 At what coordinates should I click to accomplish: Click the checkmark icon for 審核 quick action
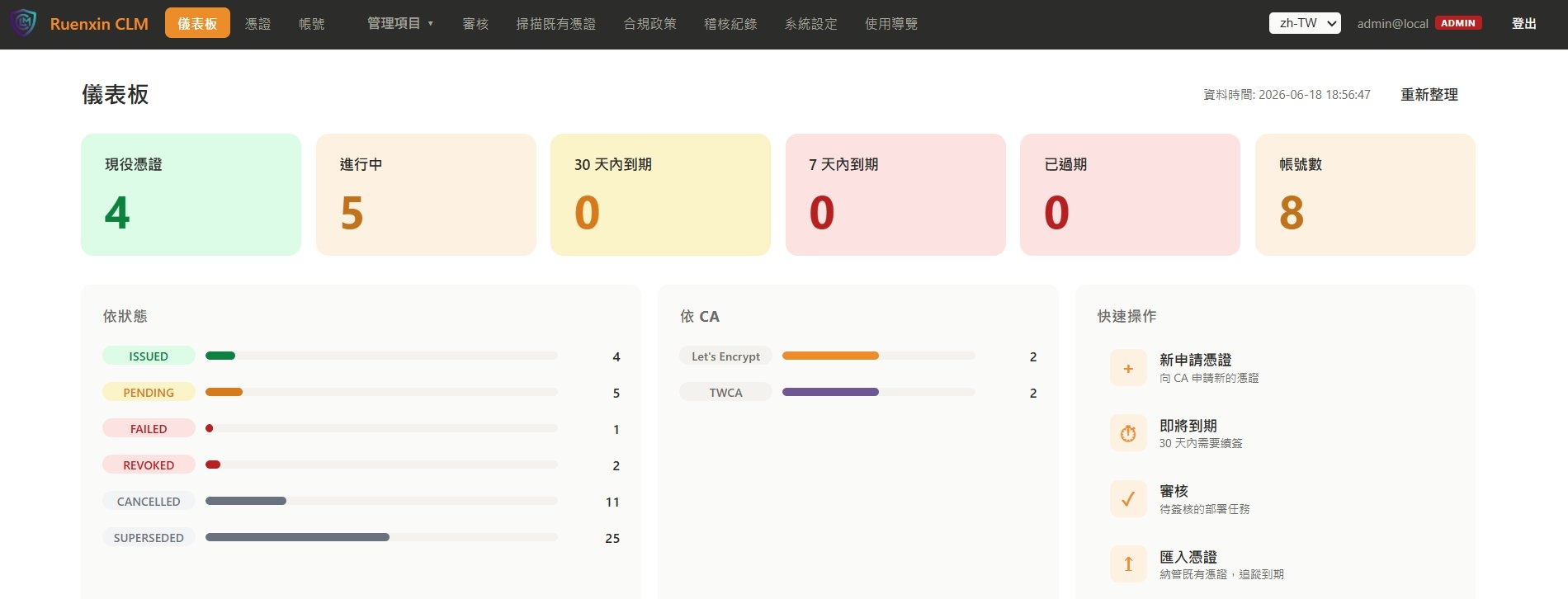click(x=1128, y=498)
